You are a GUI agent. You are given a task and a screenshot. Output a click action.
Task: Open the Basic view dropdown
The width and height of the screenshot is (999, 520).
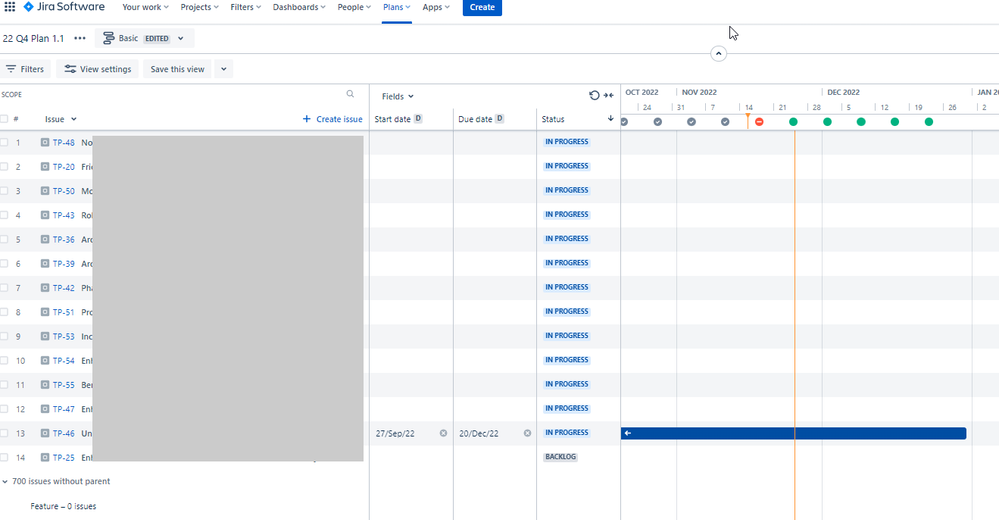pyautogui.click(x=144, y=38)
